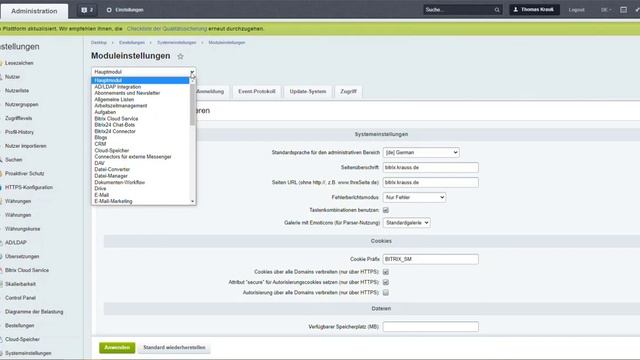Select Aufgaben in module list
The width and height of the screenshot is (640, 360).
[x=105, y=112]
